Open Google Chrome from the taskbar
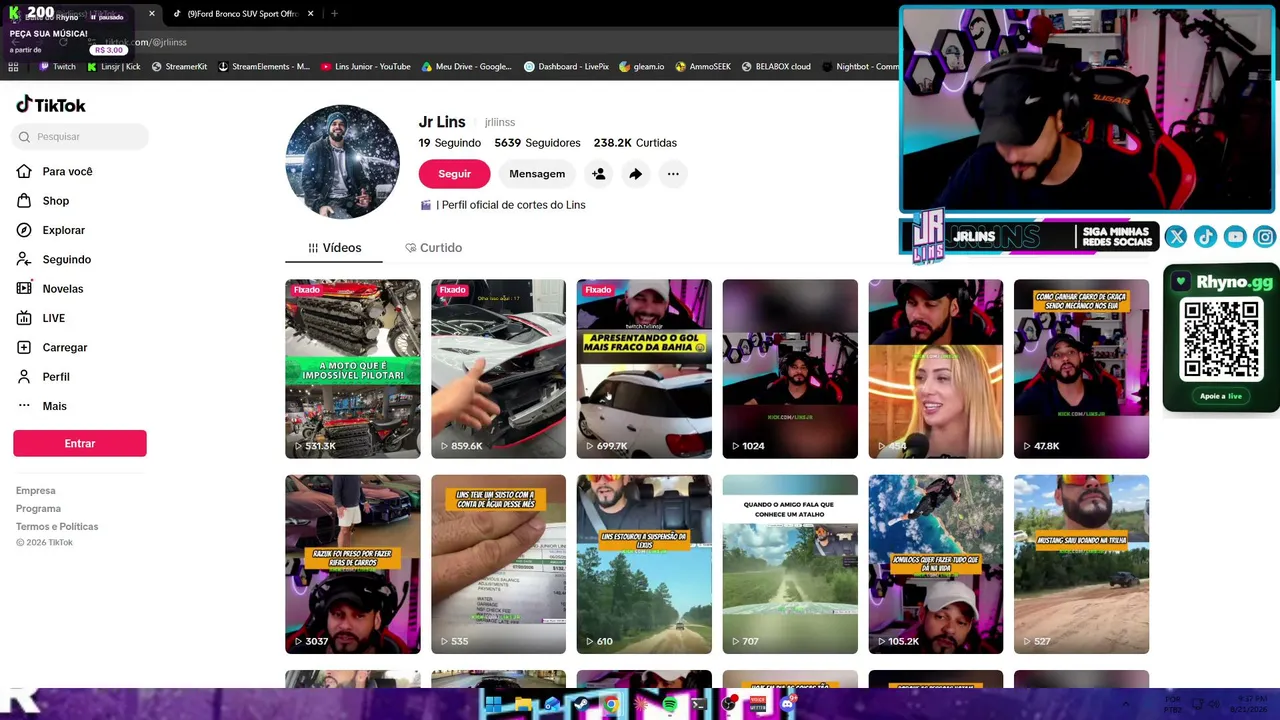 click(611, 705)
